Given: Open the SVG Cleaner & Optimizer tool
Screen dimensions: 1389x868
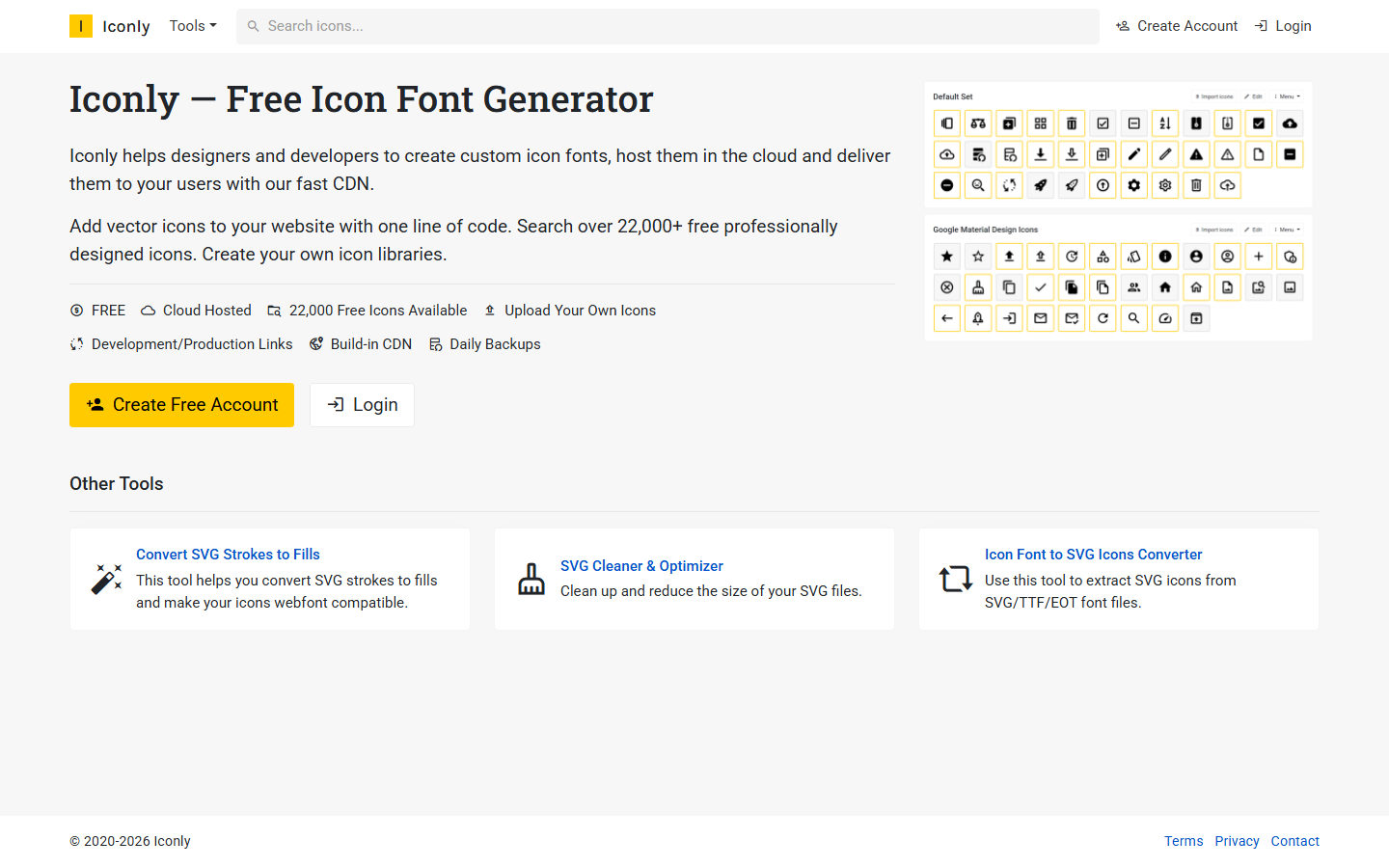Looking at the screenshot, I should click(x=641, y=565).
